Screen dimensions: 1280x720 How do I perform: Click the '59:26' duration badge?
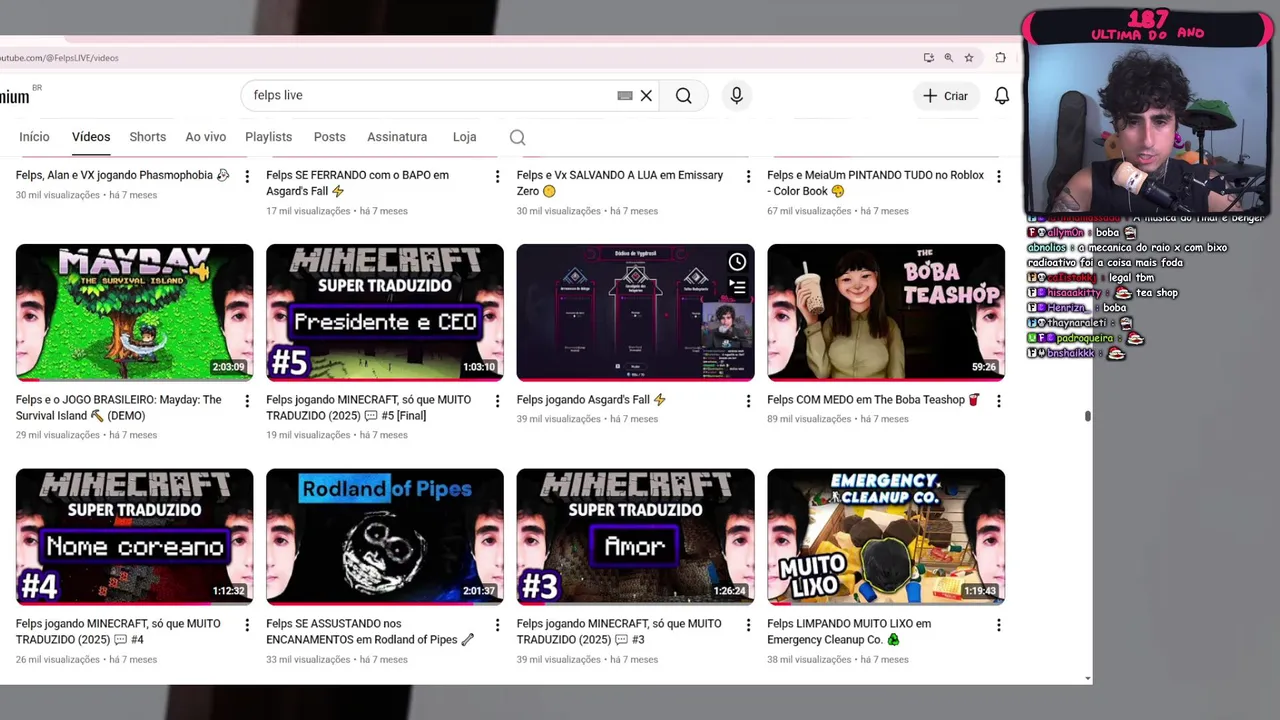point(984,367)
